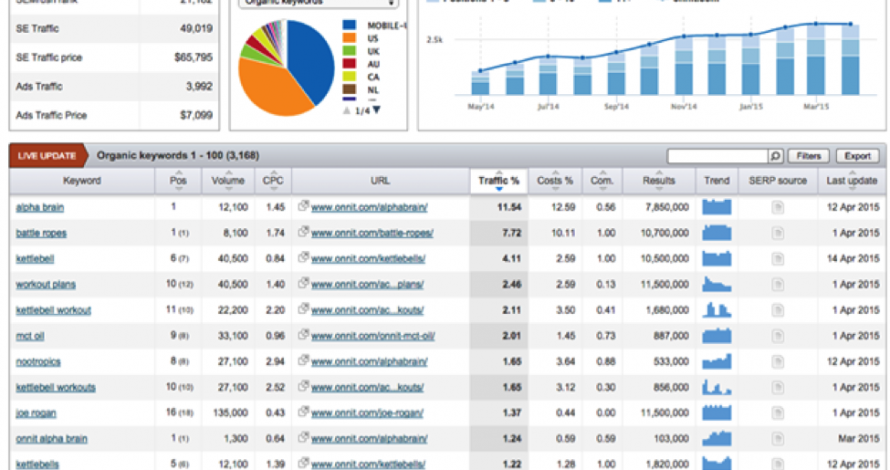The image size is (890, 470).
Task: Click the Nov'14 bar in the positions chart
Action: (683, 66)
